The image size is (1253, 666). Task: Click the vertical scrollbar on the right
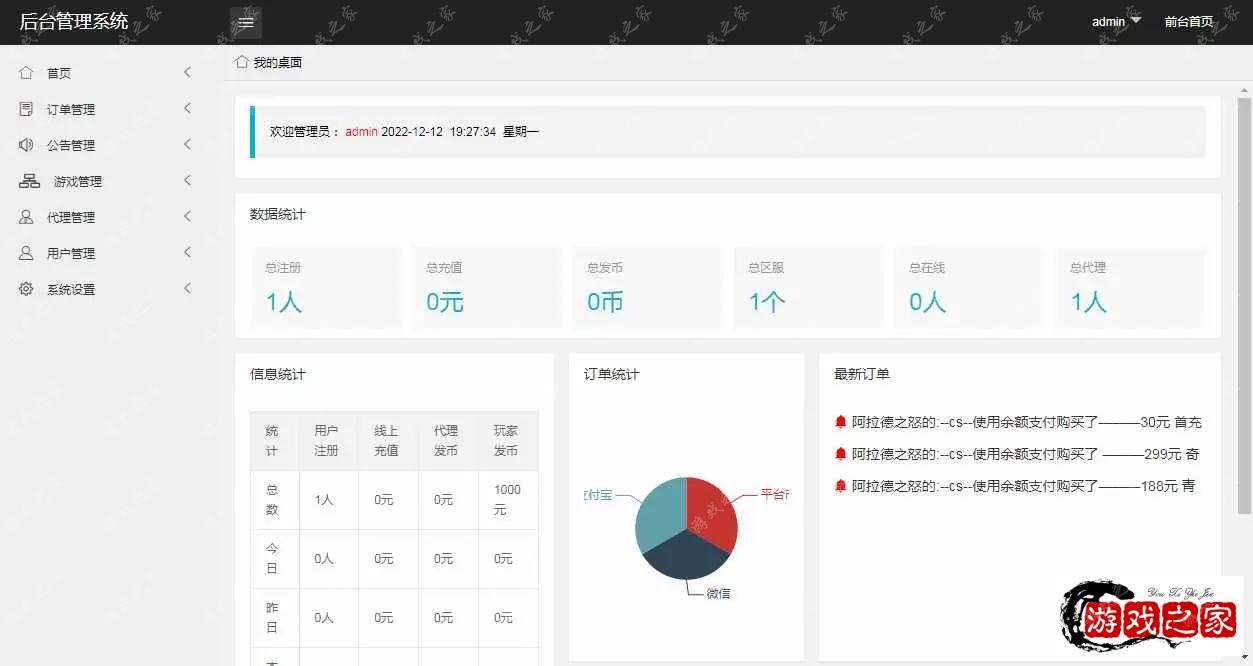pyautogui.click(x=1244, y=300)
